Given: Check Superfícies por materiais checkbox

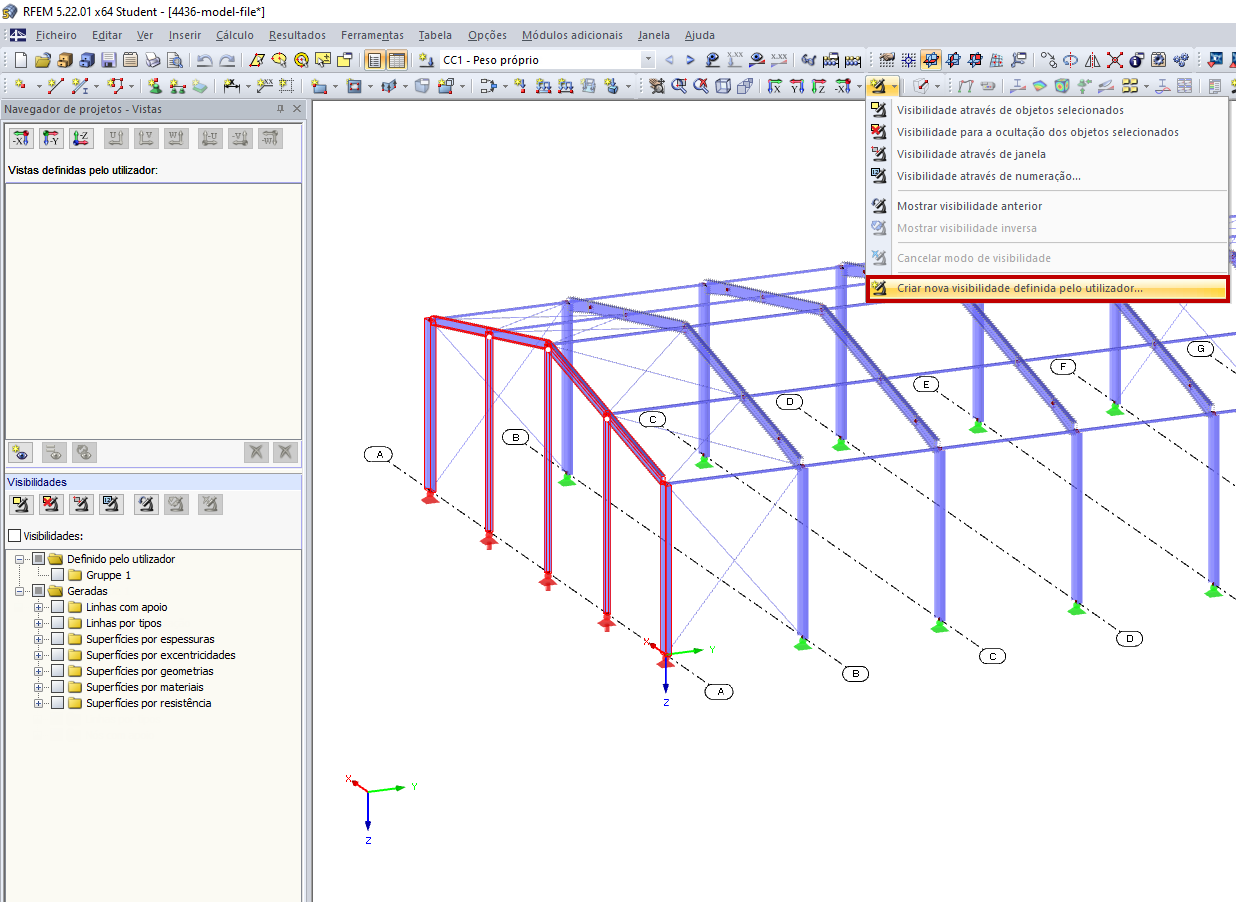Looking at the screenshot, I should pyautogui.click(x=57, y=687).
